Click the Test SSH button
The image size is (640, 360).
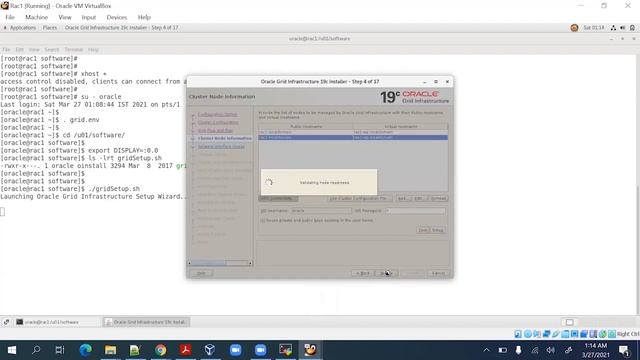(x=422, y=230)
